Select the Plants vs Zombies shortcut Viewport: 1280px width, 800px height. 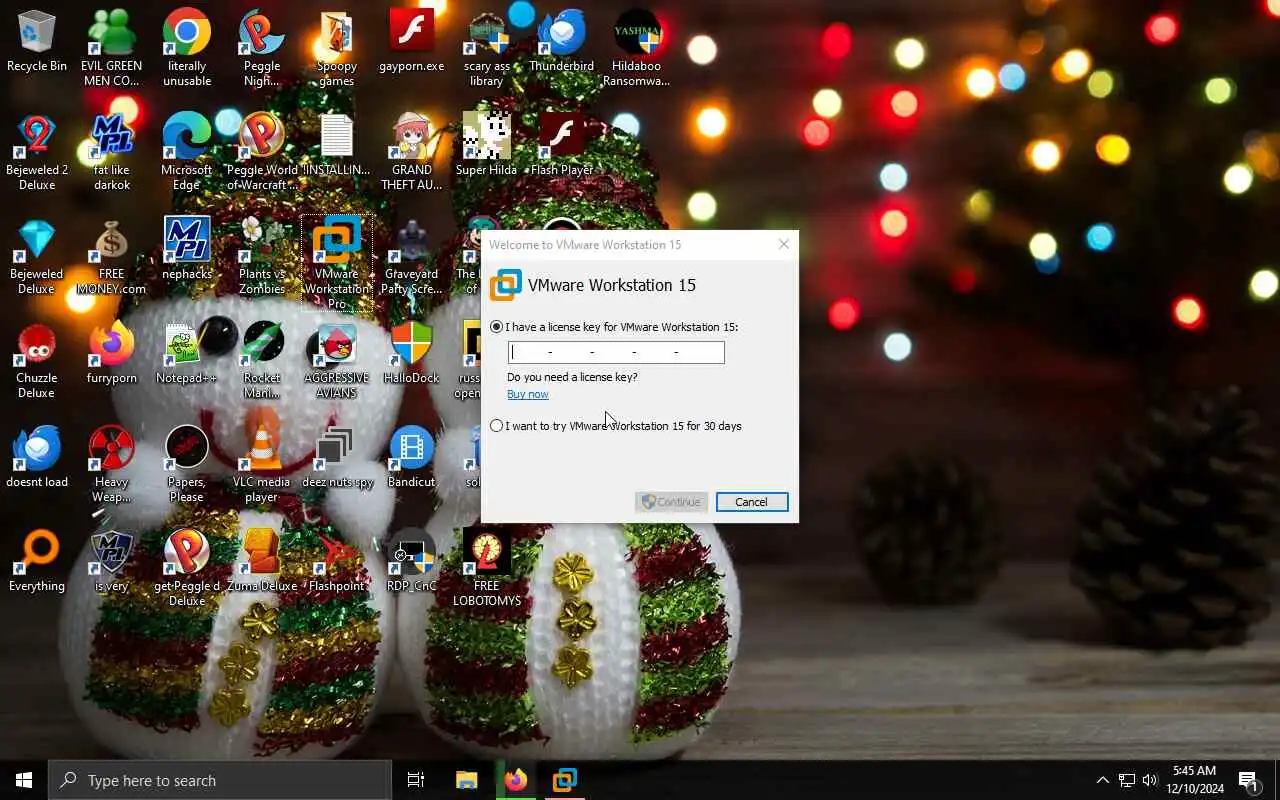[262, 256]
